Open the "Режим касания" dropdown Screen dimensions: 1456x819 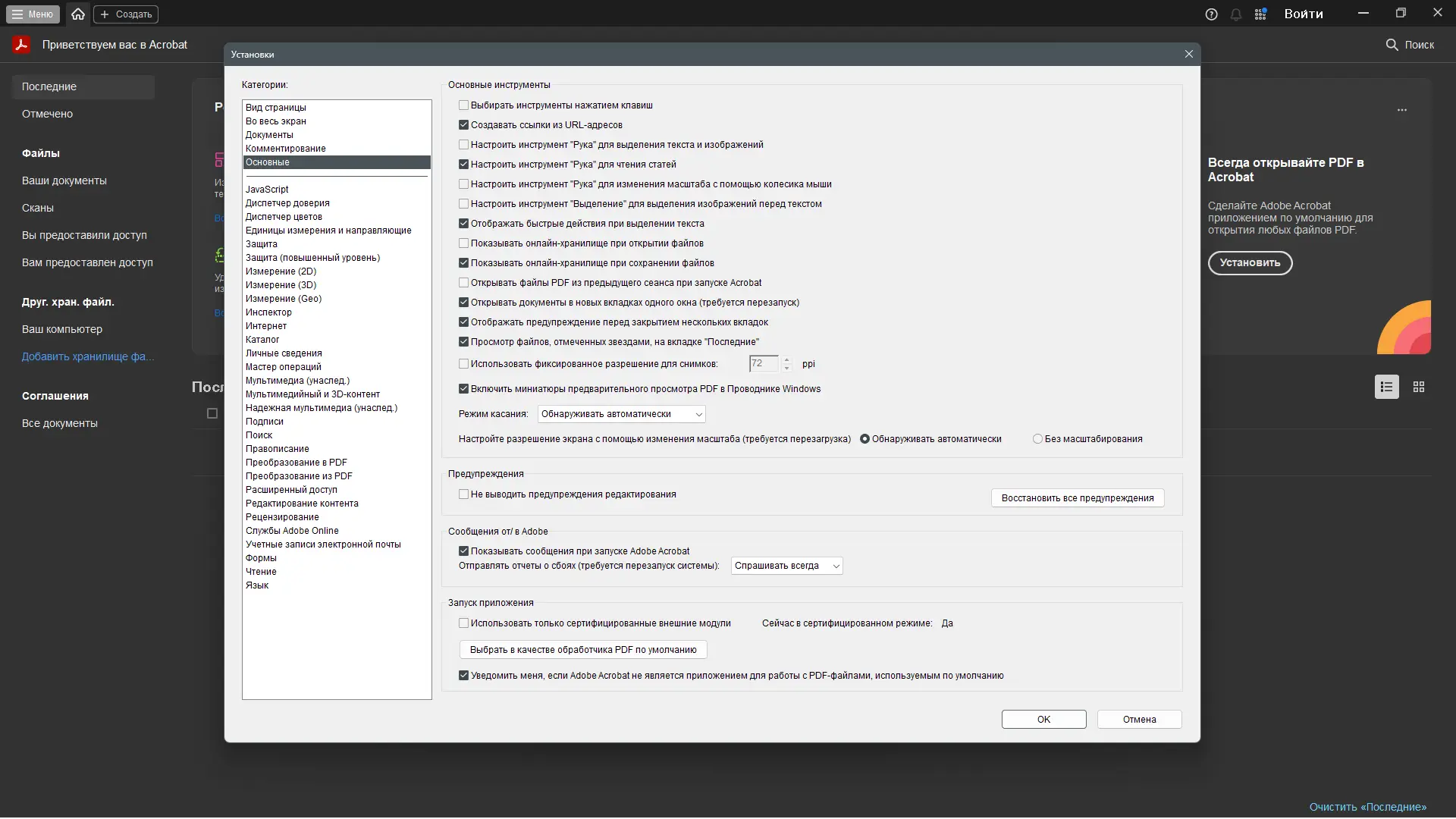click(x=621, y=414)
